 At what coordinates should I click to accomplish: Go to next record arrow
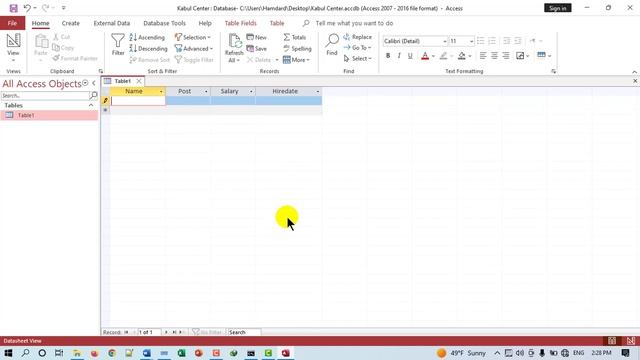coord(166,332)
